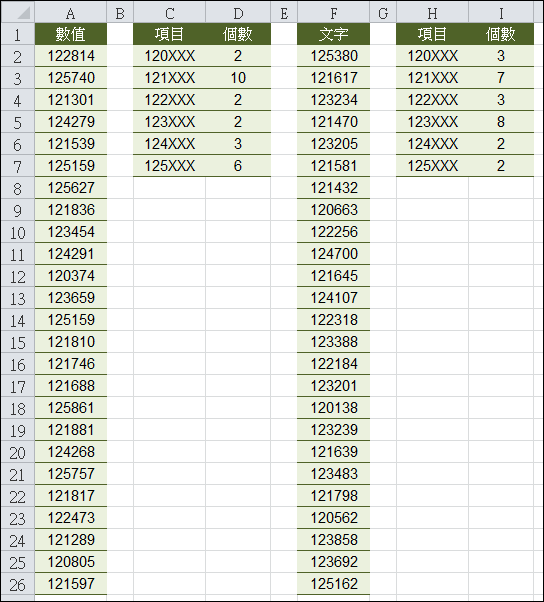Select cell containing 124700

(334, 254)
